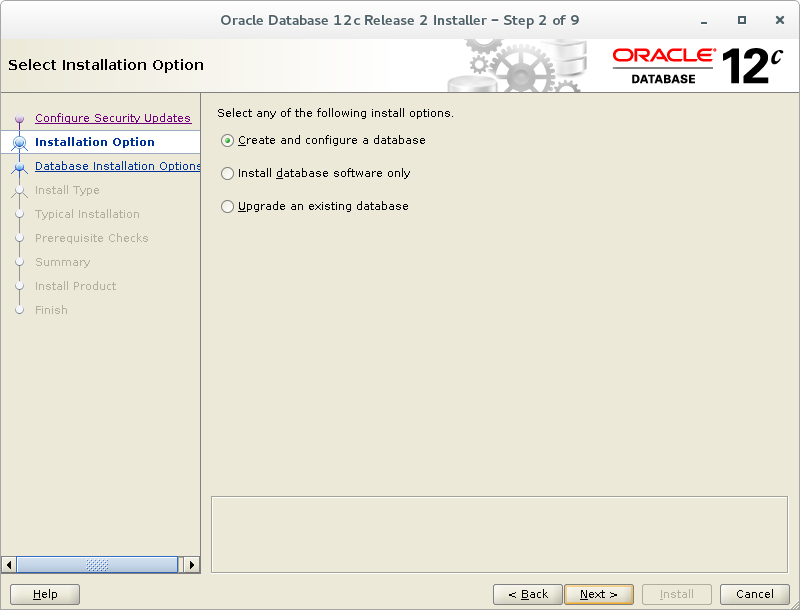Click the Prerequisite Checks step bullet icon

[x=19, y=238]
